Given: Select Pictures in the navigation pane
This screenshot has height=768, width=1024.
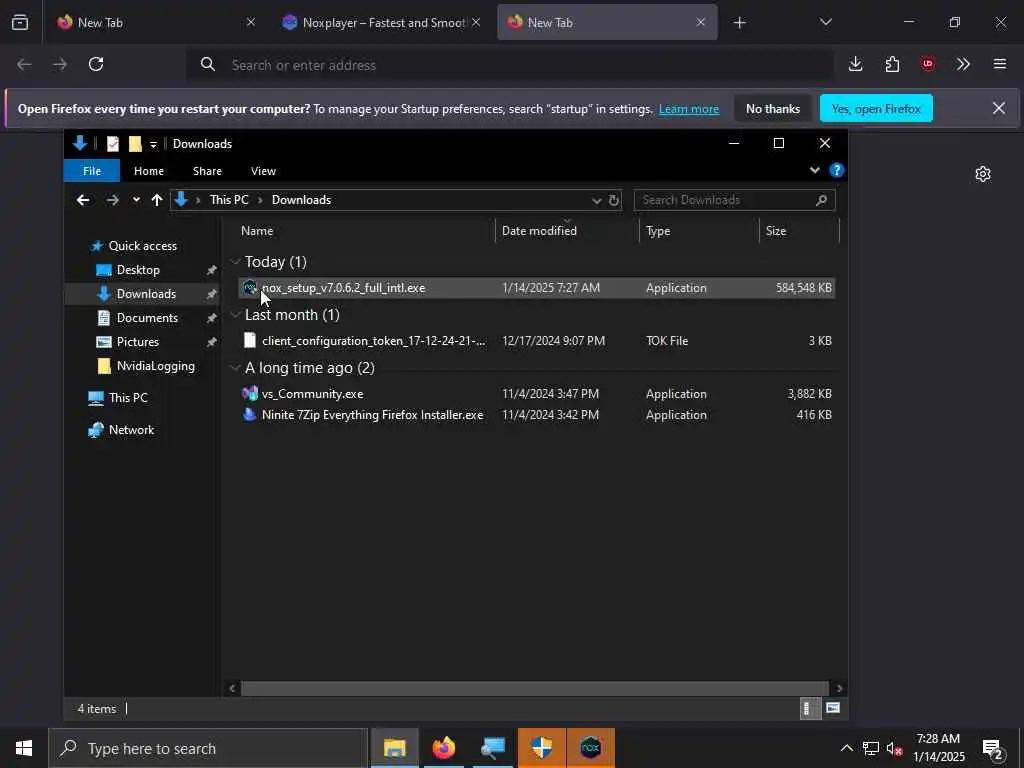Looking at the screenshot, I should click(x=137, y=342).
